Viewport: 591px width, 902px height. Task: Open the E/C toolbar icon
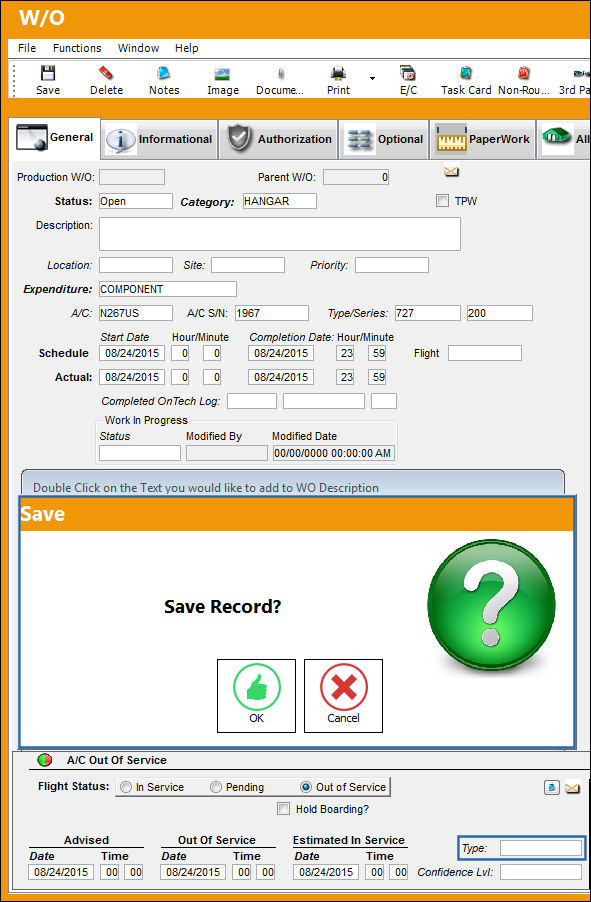coord(408,73)
